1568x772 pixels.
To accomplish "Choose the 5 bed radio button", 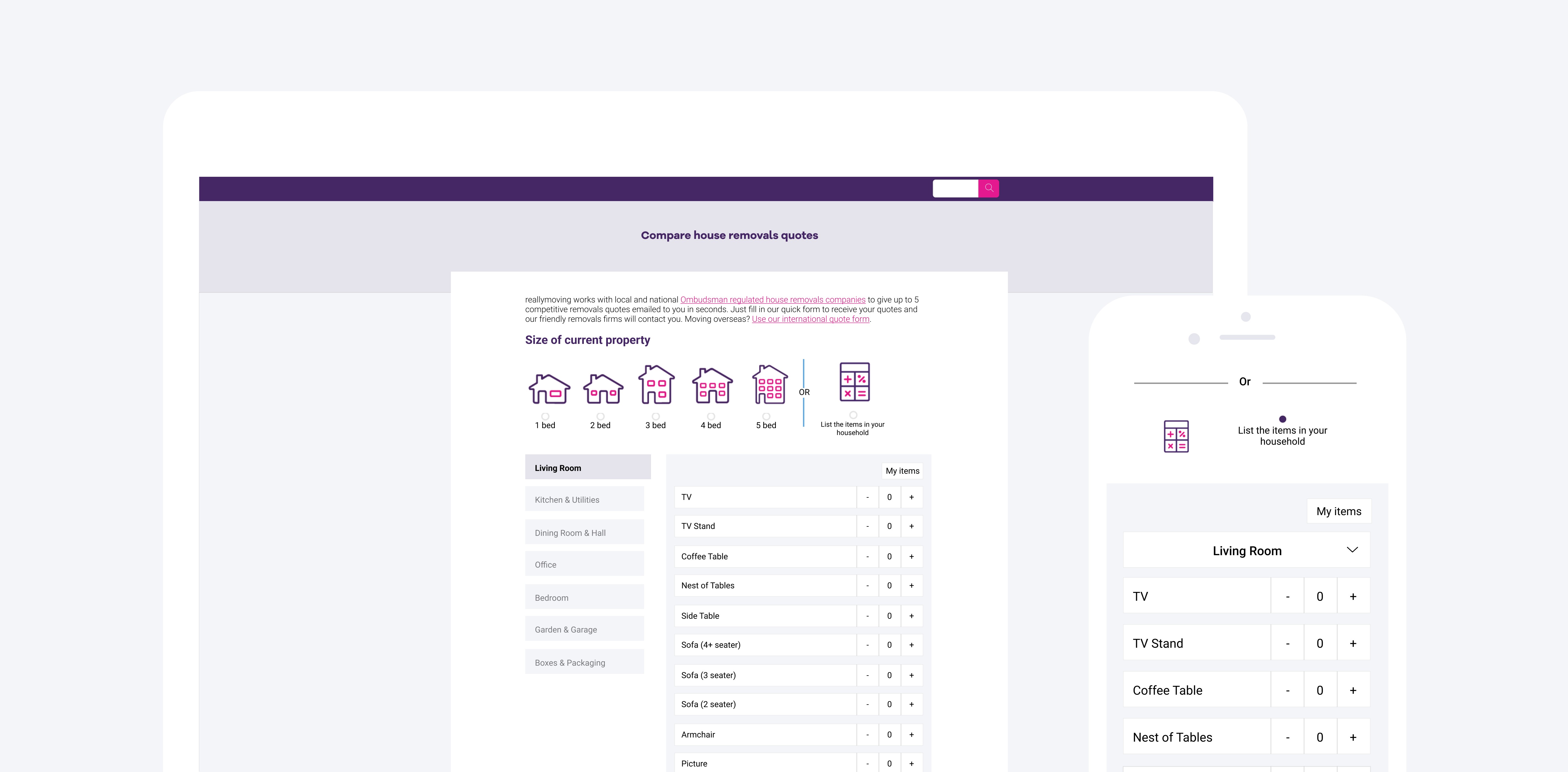I will click(x=766, y=416).
